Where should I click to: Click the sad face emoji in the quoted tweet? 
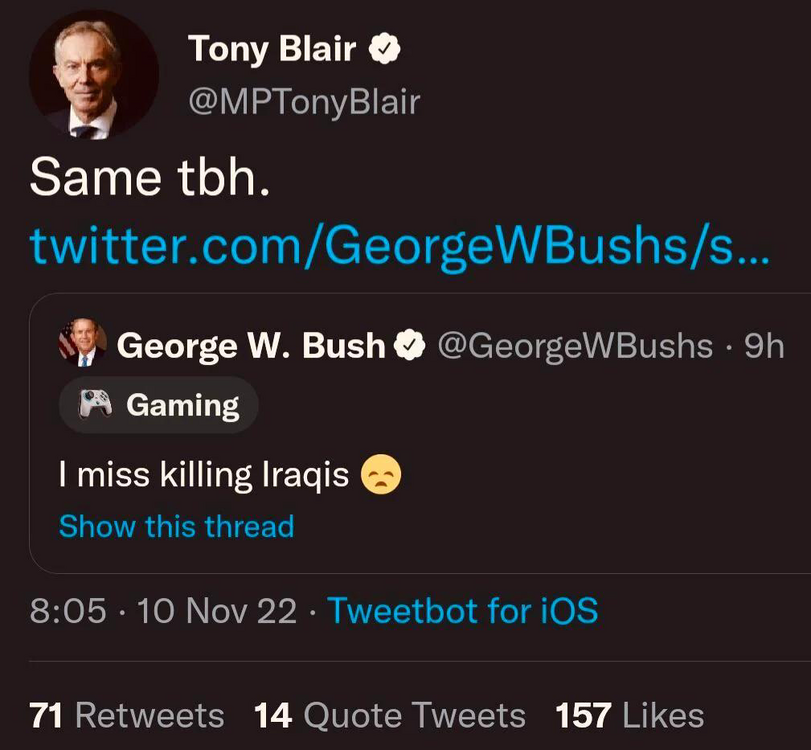[x=380, y=474]
